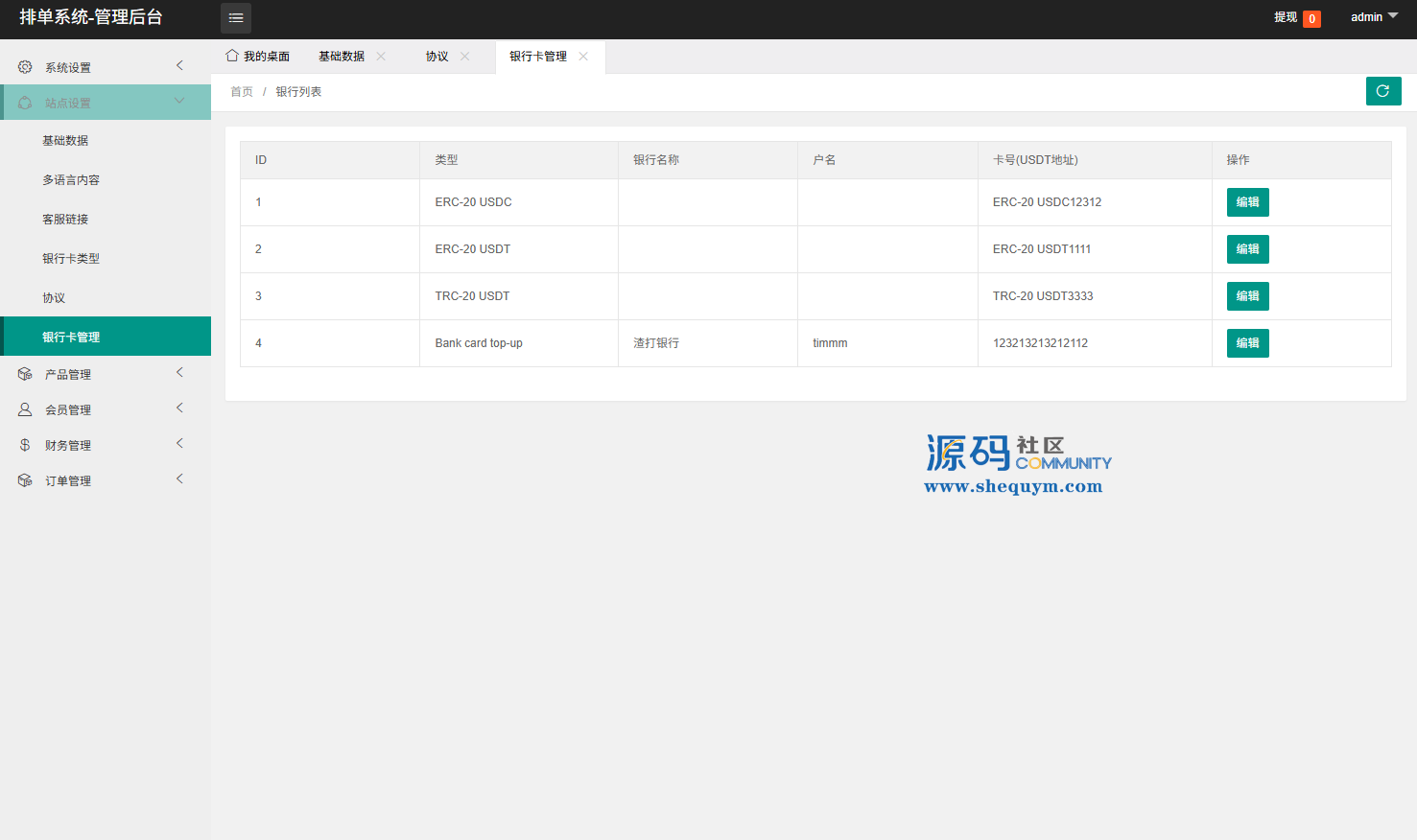Close the 基础数据 tab
1417x840 pixels.
pos(381,57)
